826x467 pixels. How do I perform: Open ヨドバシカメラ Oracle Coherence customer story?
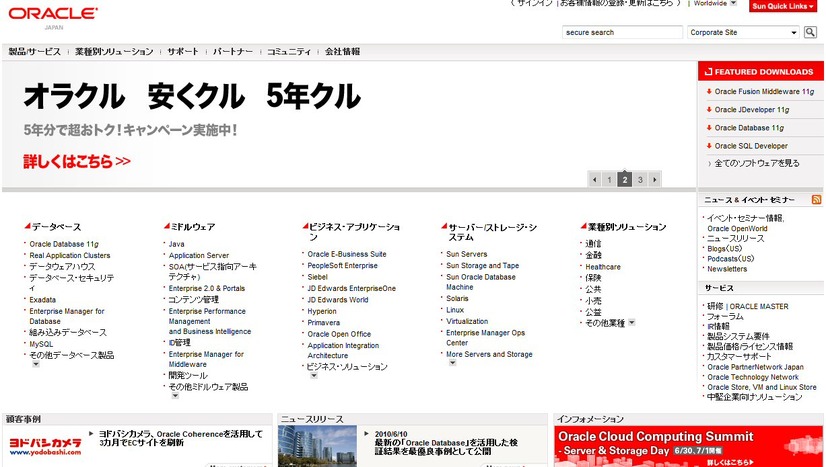181,438
